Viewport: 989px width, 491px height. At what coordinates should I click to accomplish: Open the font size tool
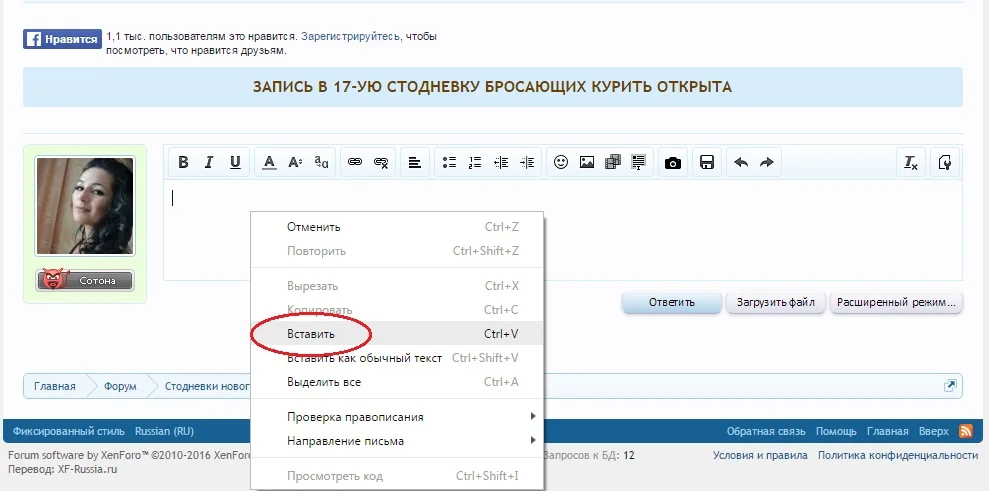click(x=295, y=162)
